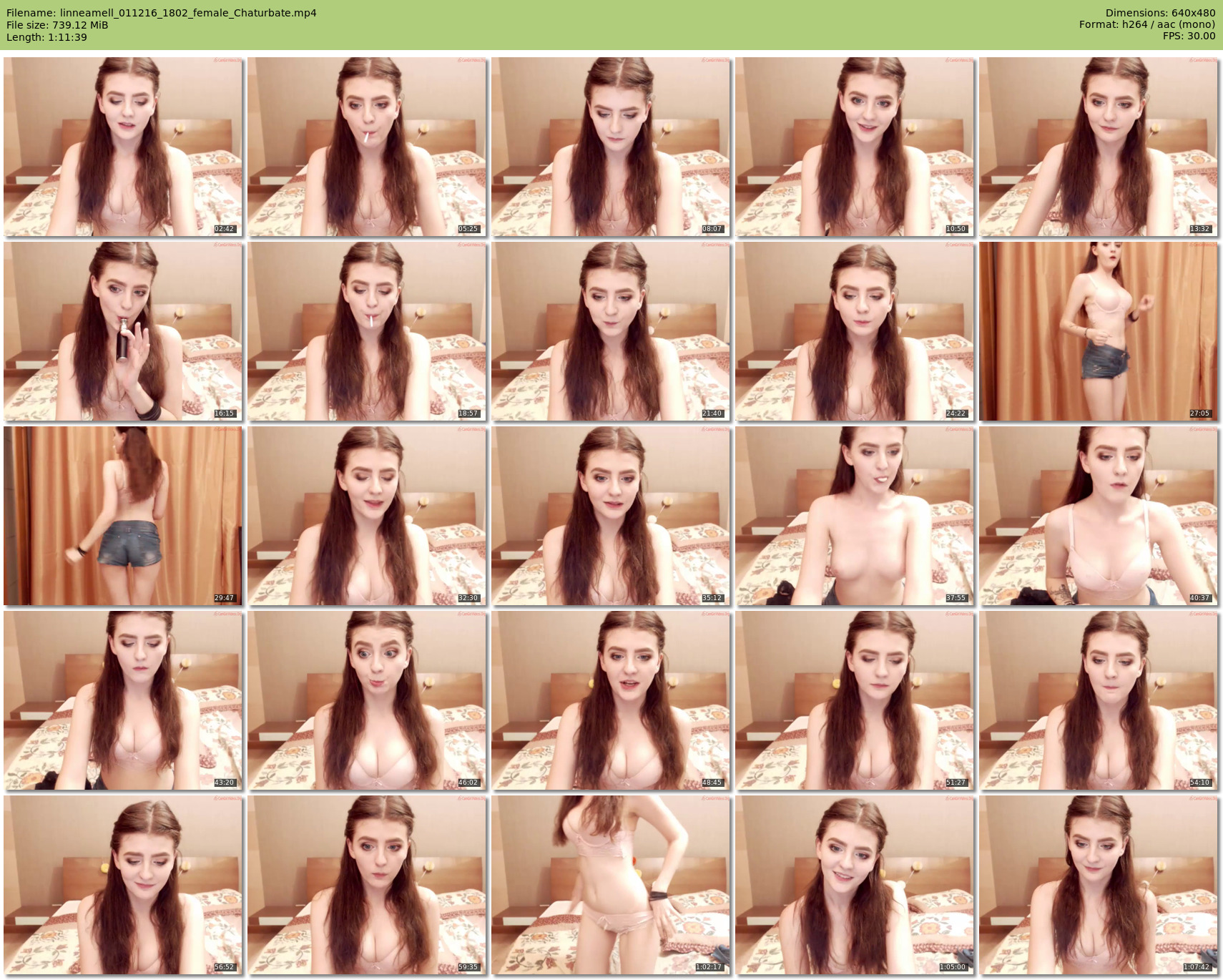This screenshot has width=1223, height=980.
Task: Select the frame marked 05:25
Action: pyautogui.click(x=367, y=147)
